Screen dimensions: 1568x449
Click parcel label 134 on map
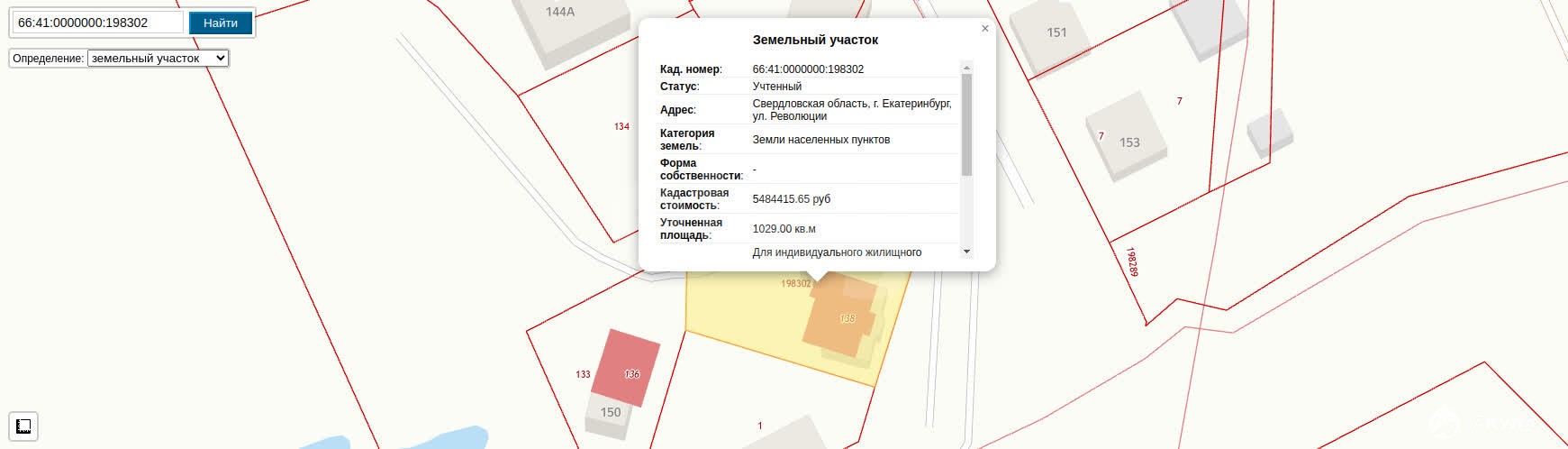(x=621, y=126)
